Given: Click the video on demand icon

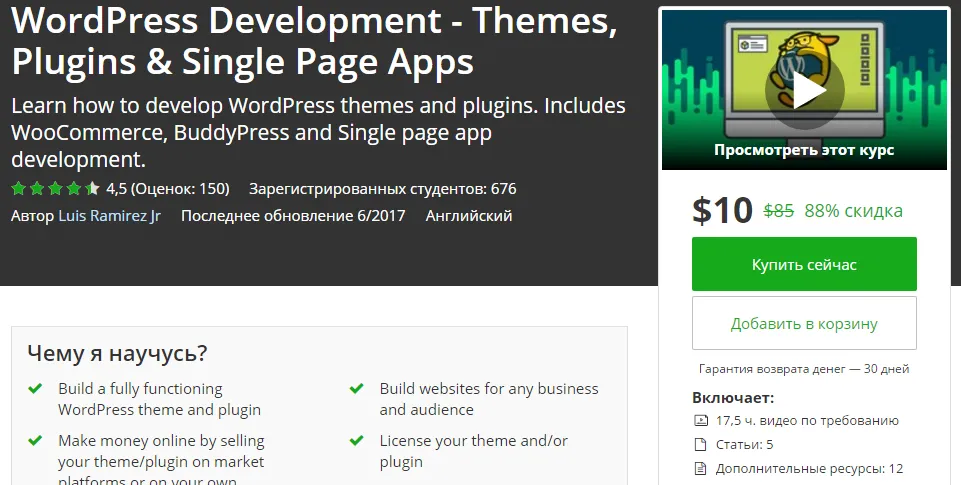Looking at the screenshot, I should tap(700, 421).
